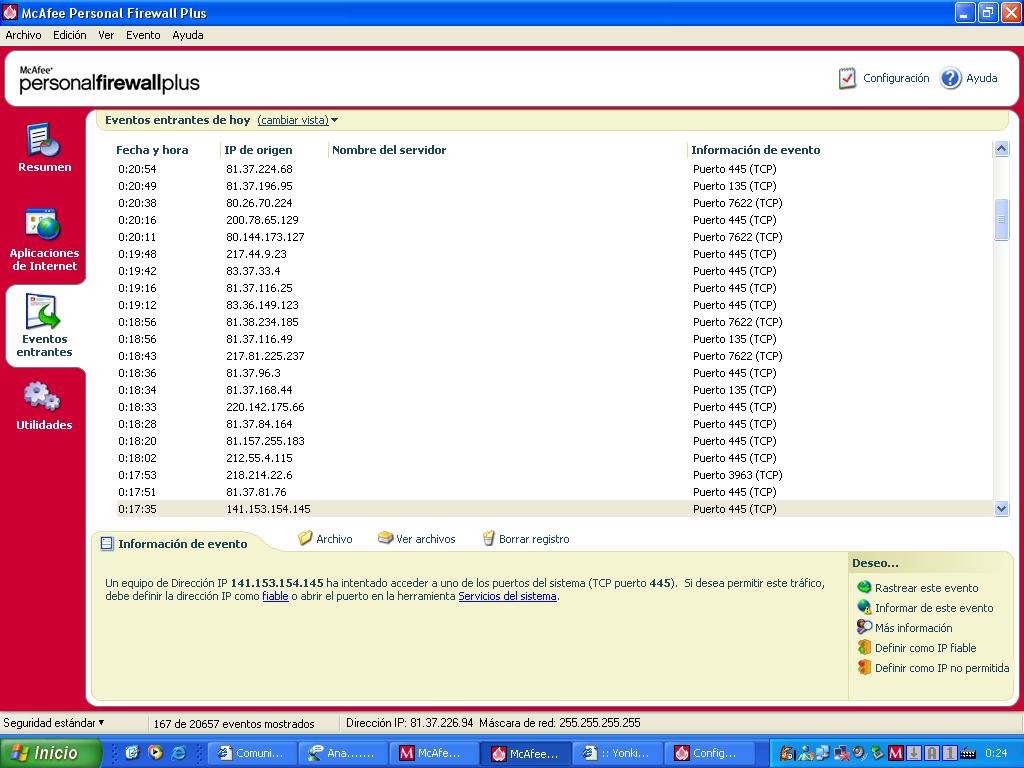Switch to the Config... taskbar window
This screenshot has width=1024, height=768.
pyautogui.click(x=709, y=754)
